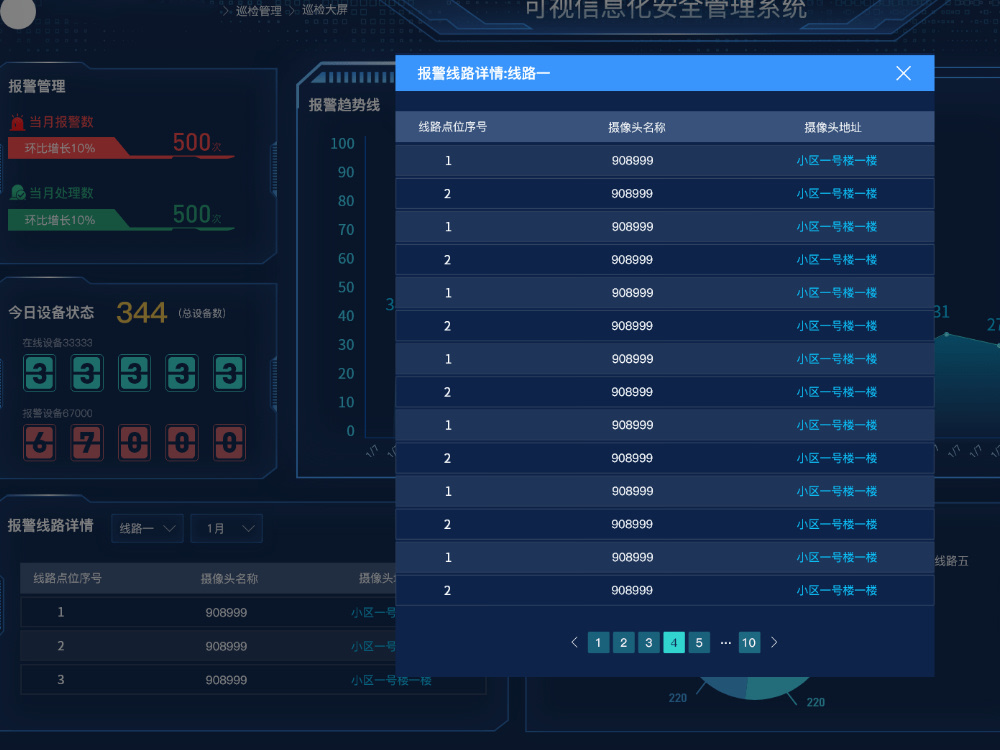
Task: Open first row 小区一号楼一楼 address link
Action: click(x=837, y=161)
